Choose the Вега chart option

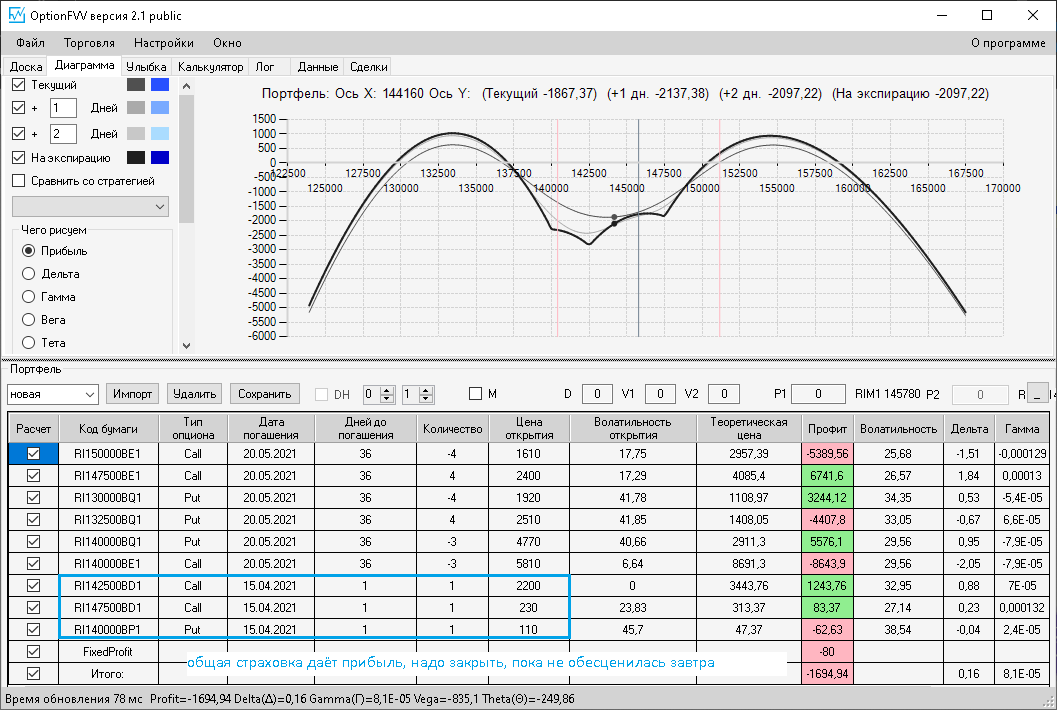click(x=28, y=320)
